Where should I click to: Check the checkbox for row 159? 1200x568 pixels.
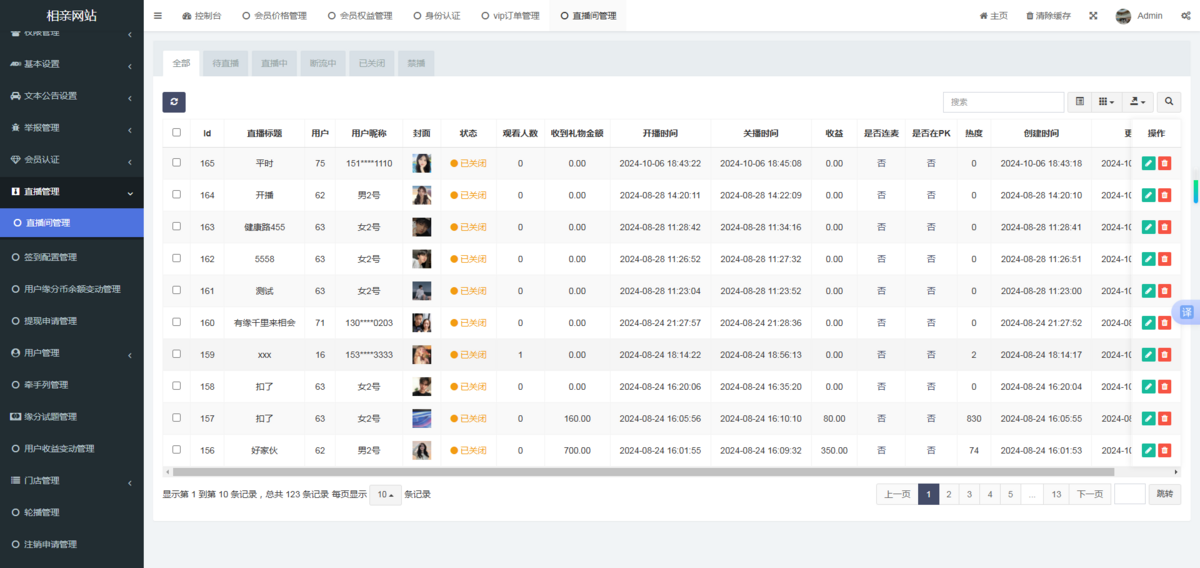177,354
